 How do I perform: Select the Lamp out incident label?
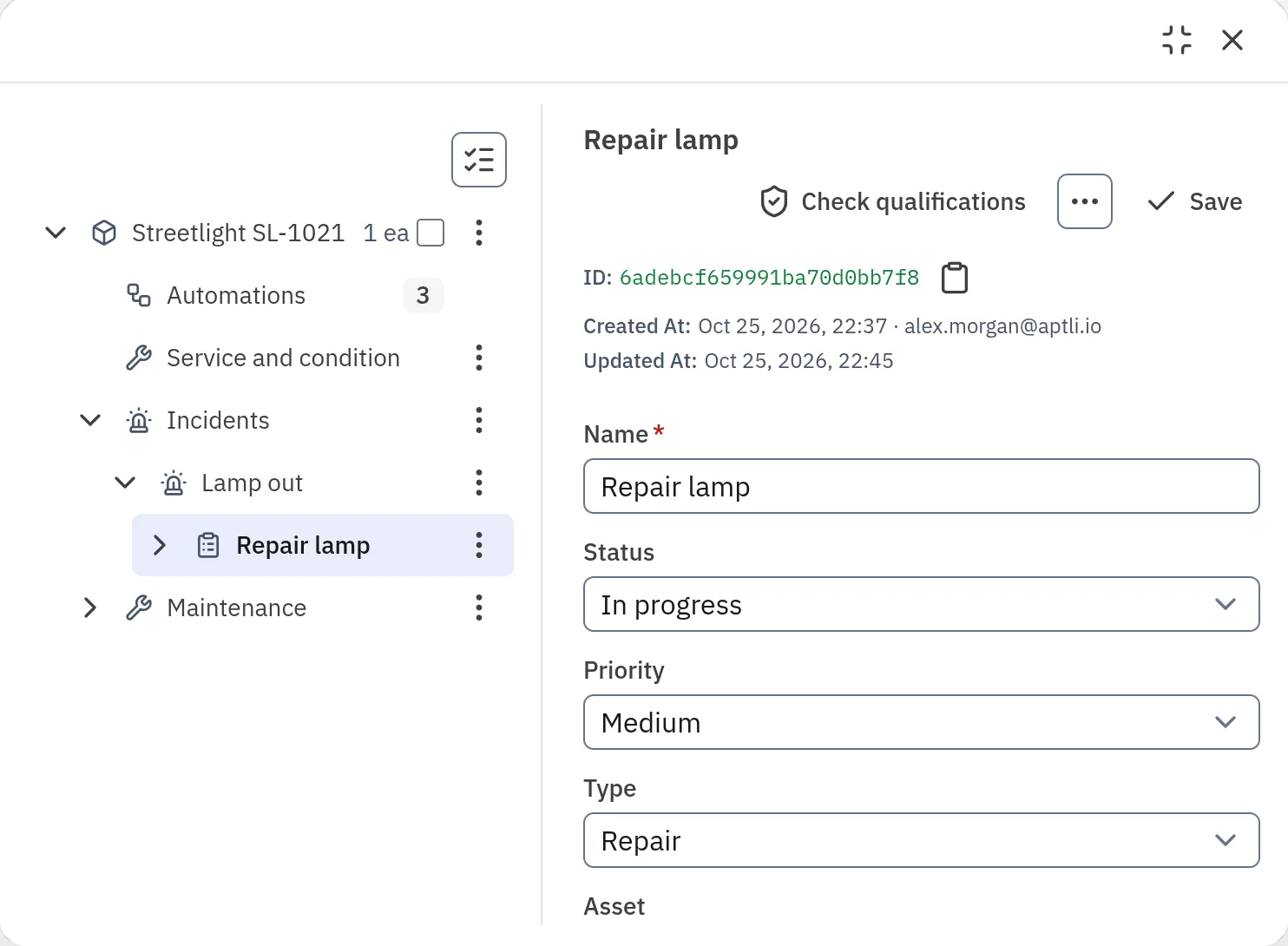pos(252,483)
